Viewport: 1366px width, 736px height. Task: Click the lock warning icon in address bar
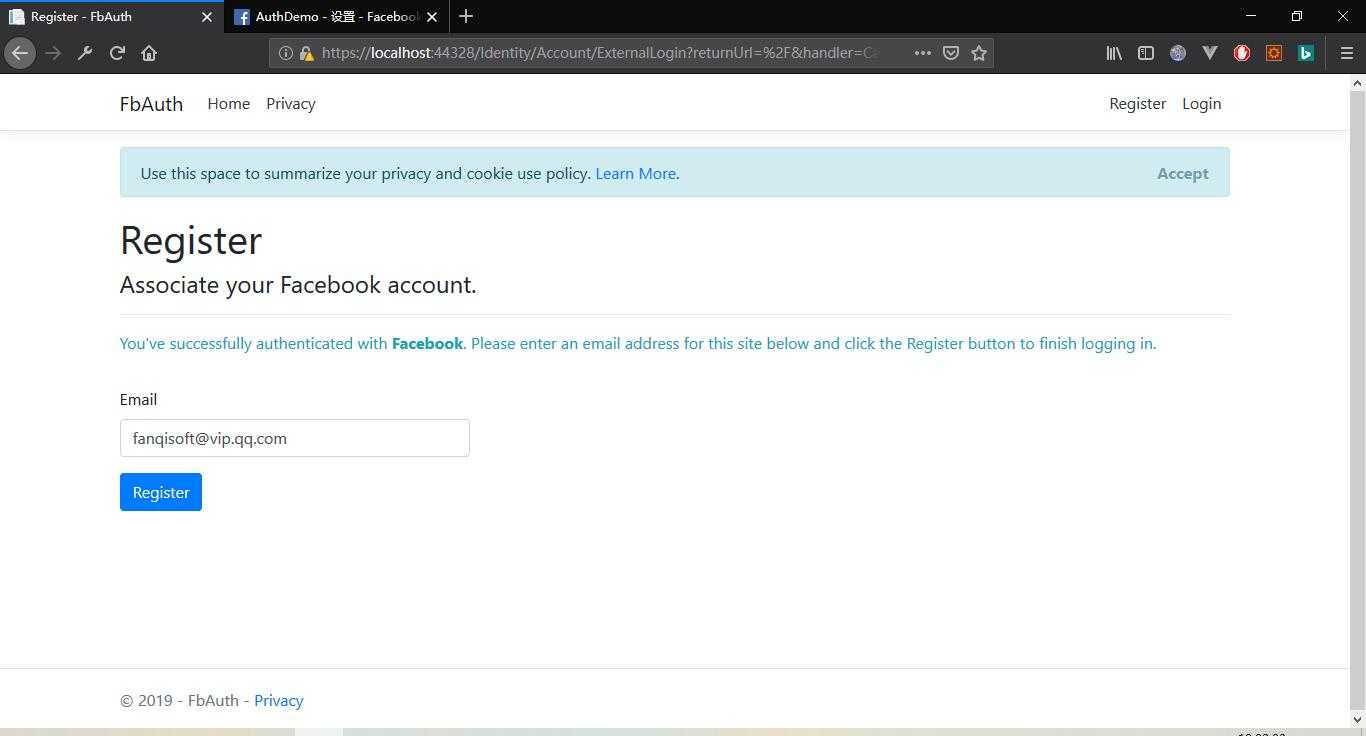(x=307, y=53)
